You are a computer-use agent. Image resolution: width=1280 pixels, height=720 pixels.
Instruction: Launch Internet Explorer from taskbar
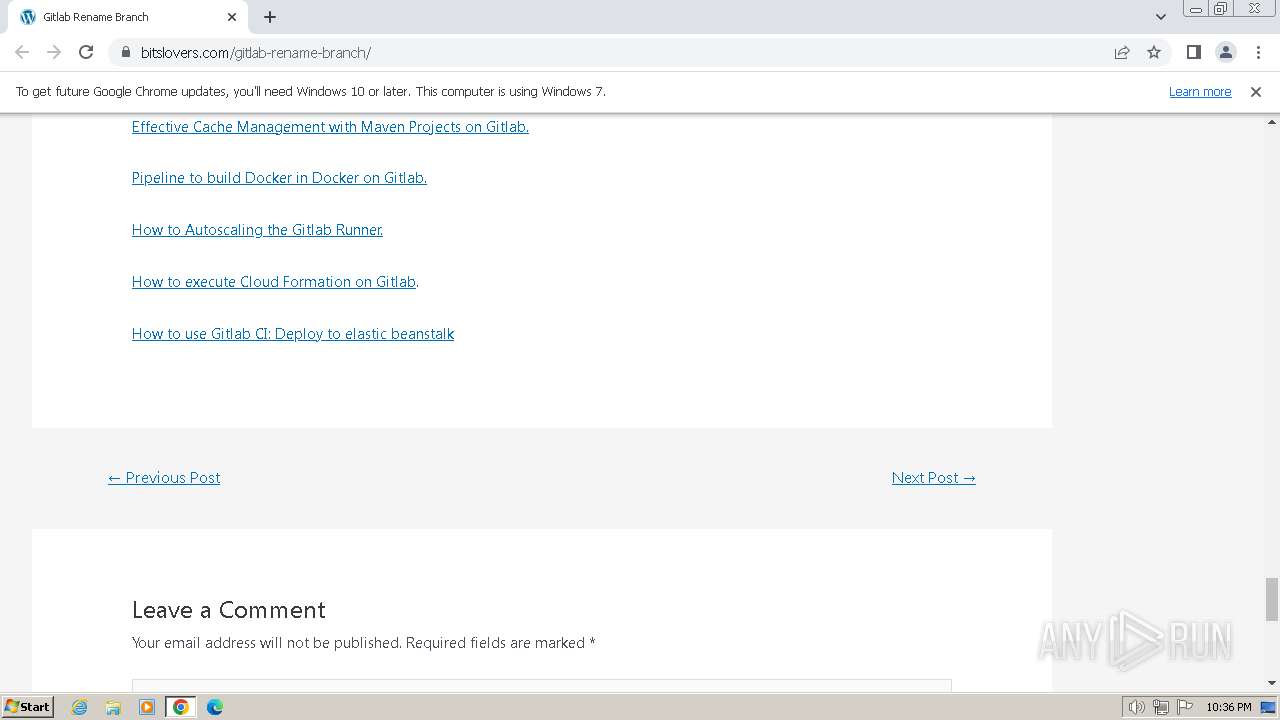(x=80, y=707)
